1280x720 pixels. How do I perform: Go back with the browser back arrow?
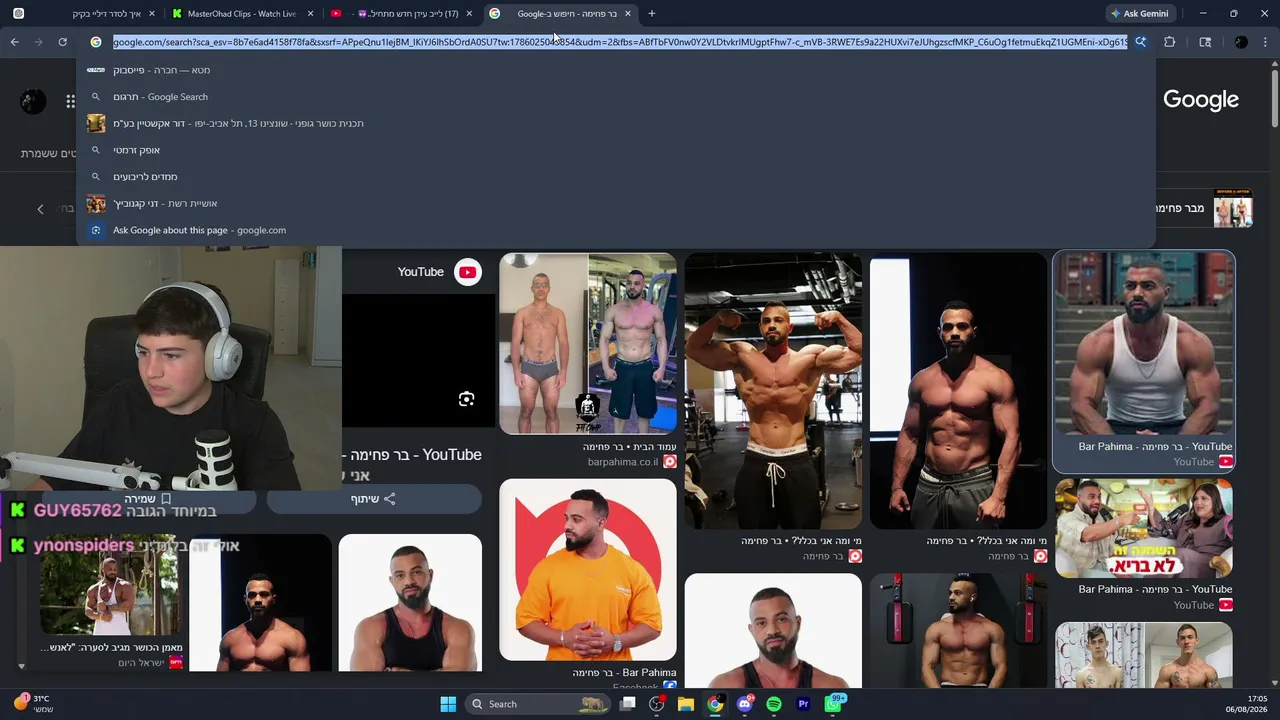pyautogui.click(x=15, y=42)
